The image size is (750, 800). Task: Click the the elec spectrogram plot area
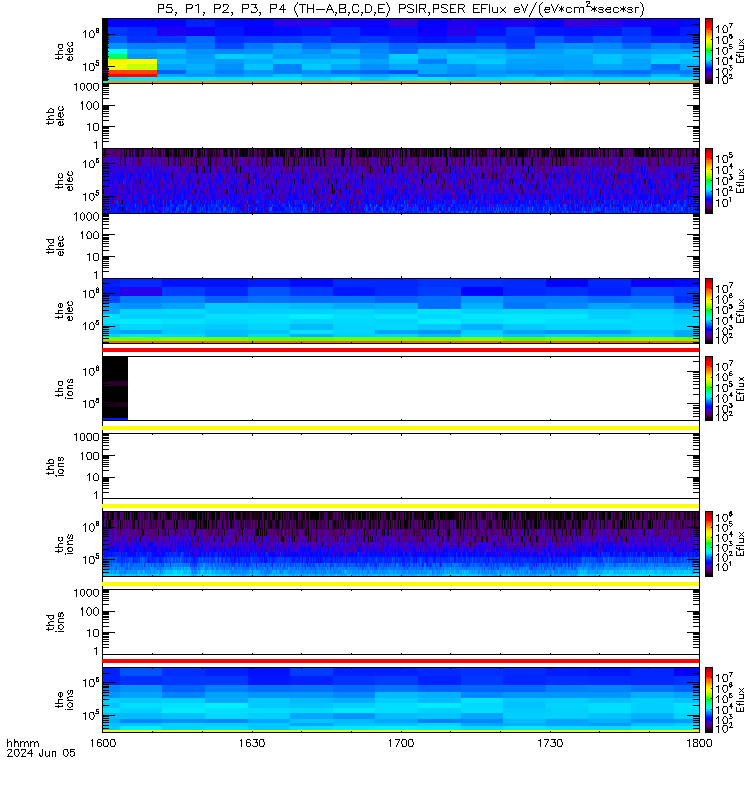[x=401, y=310]
